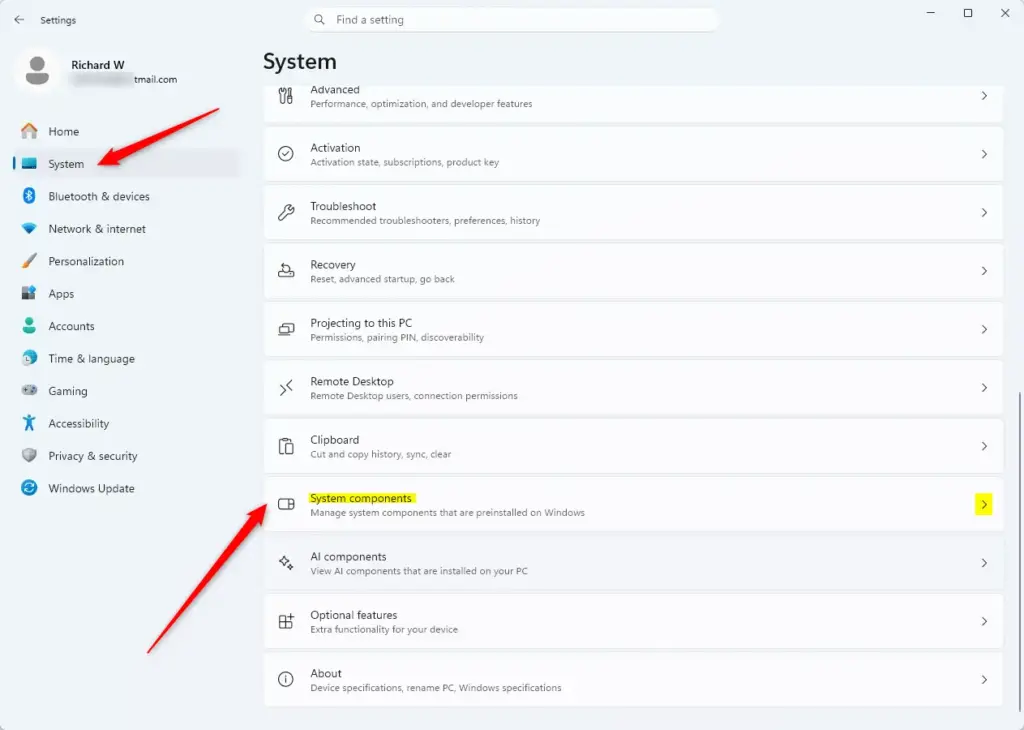Click the Accounts person icon in sidebar

[29, 325]
